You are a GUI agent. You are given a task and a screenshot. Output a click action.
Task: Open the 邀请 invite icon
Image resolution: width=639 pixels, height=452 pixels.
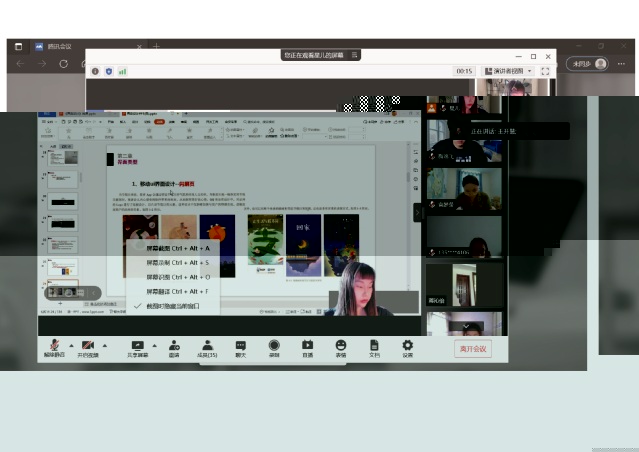click(x=174, y=345)
